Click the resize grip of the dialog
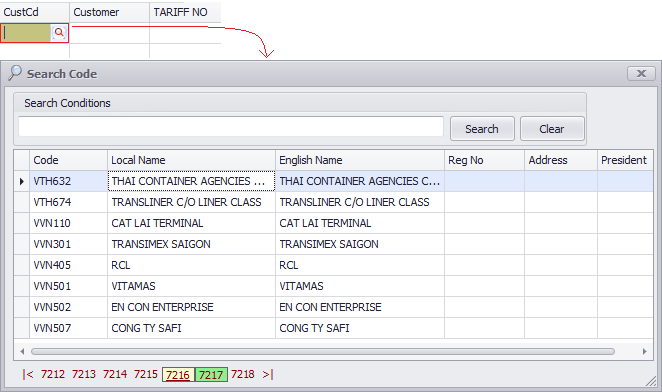 651,381
